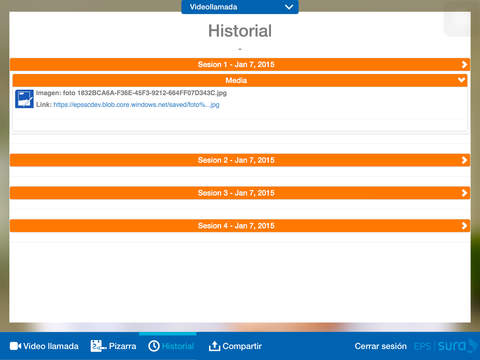Expand Sesion 2 - Jan 7, 2015

point(240,160)
